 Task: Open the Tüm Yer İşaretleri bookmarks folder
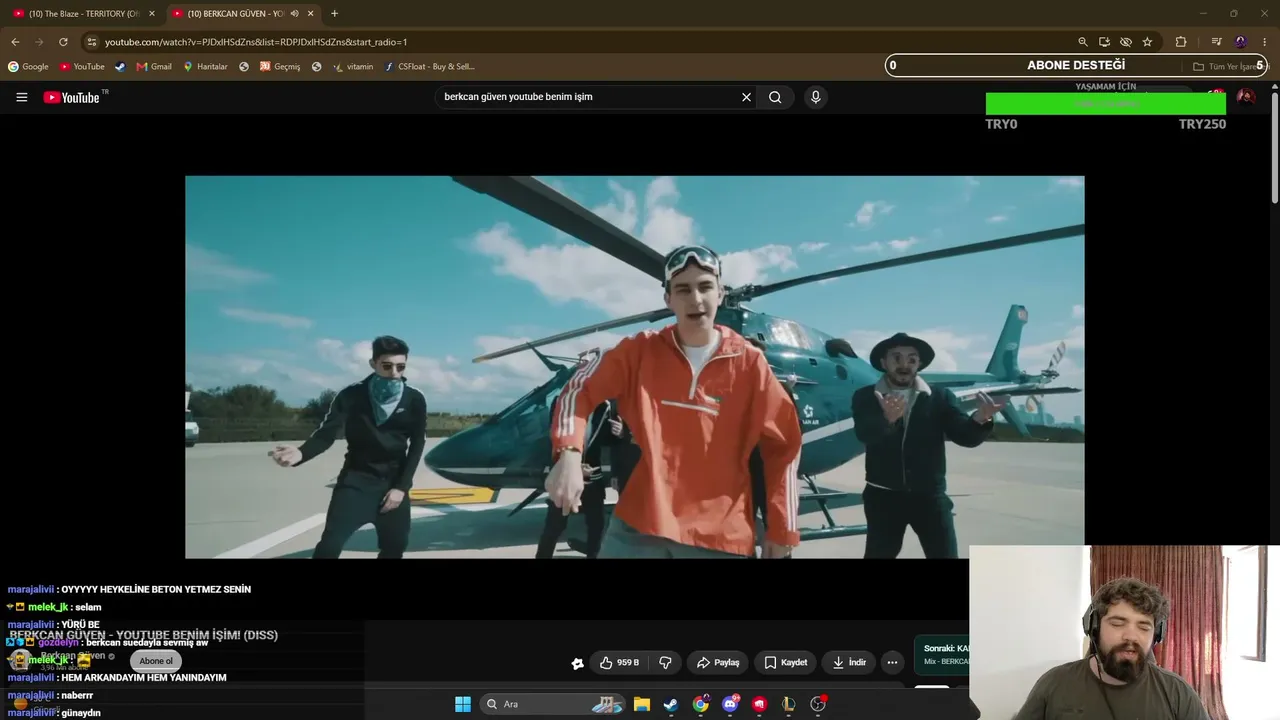pyautogui.click(x=1228, y=67)
